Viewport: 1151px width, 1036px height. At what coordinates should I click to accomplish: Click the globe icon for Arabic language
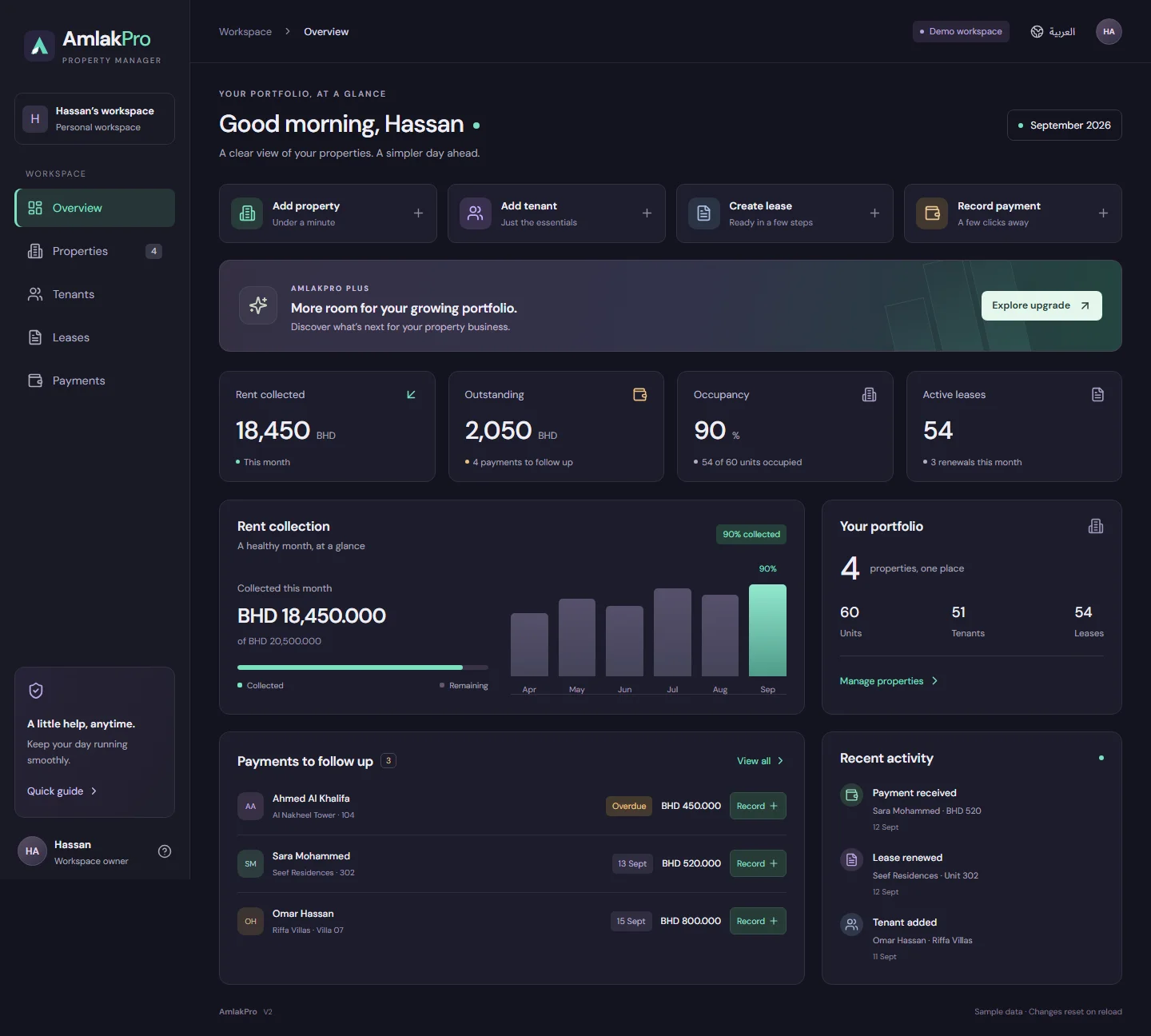[x=1037, y=32]
